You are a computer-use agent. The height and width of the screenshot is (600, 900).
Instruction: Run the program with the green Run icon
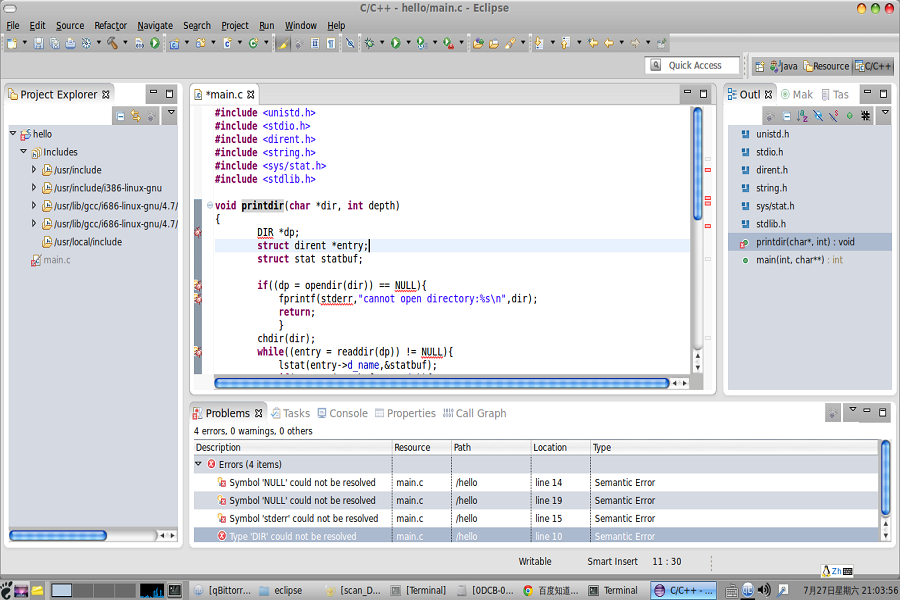tap(396, 43)
